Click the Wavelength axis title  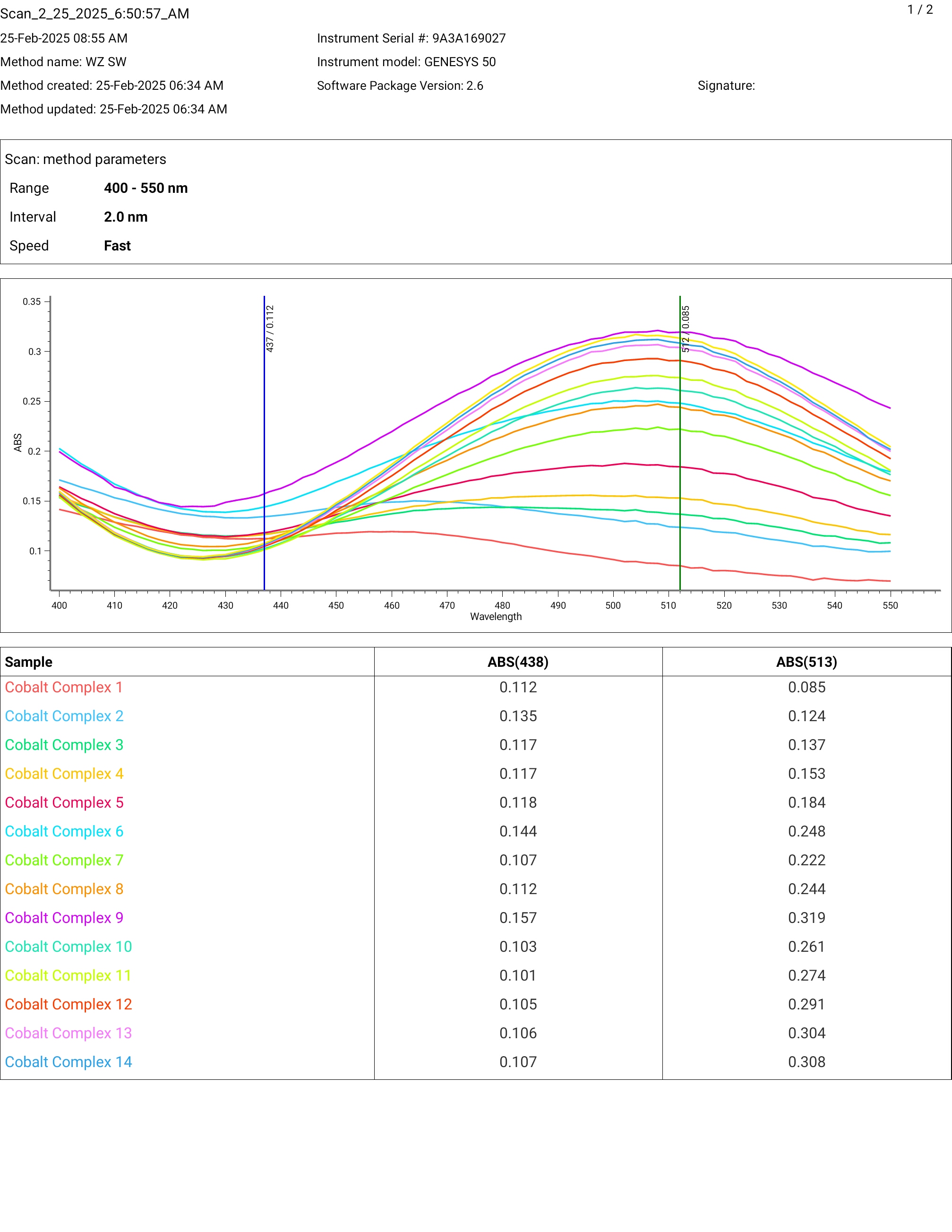tap(496, 617)
